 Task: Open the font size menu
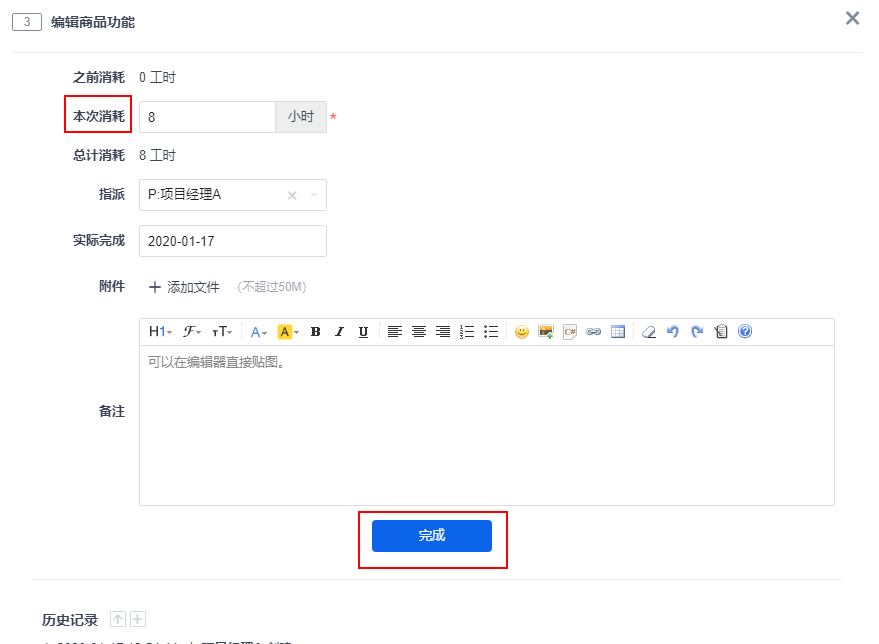222,332
